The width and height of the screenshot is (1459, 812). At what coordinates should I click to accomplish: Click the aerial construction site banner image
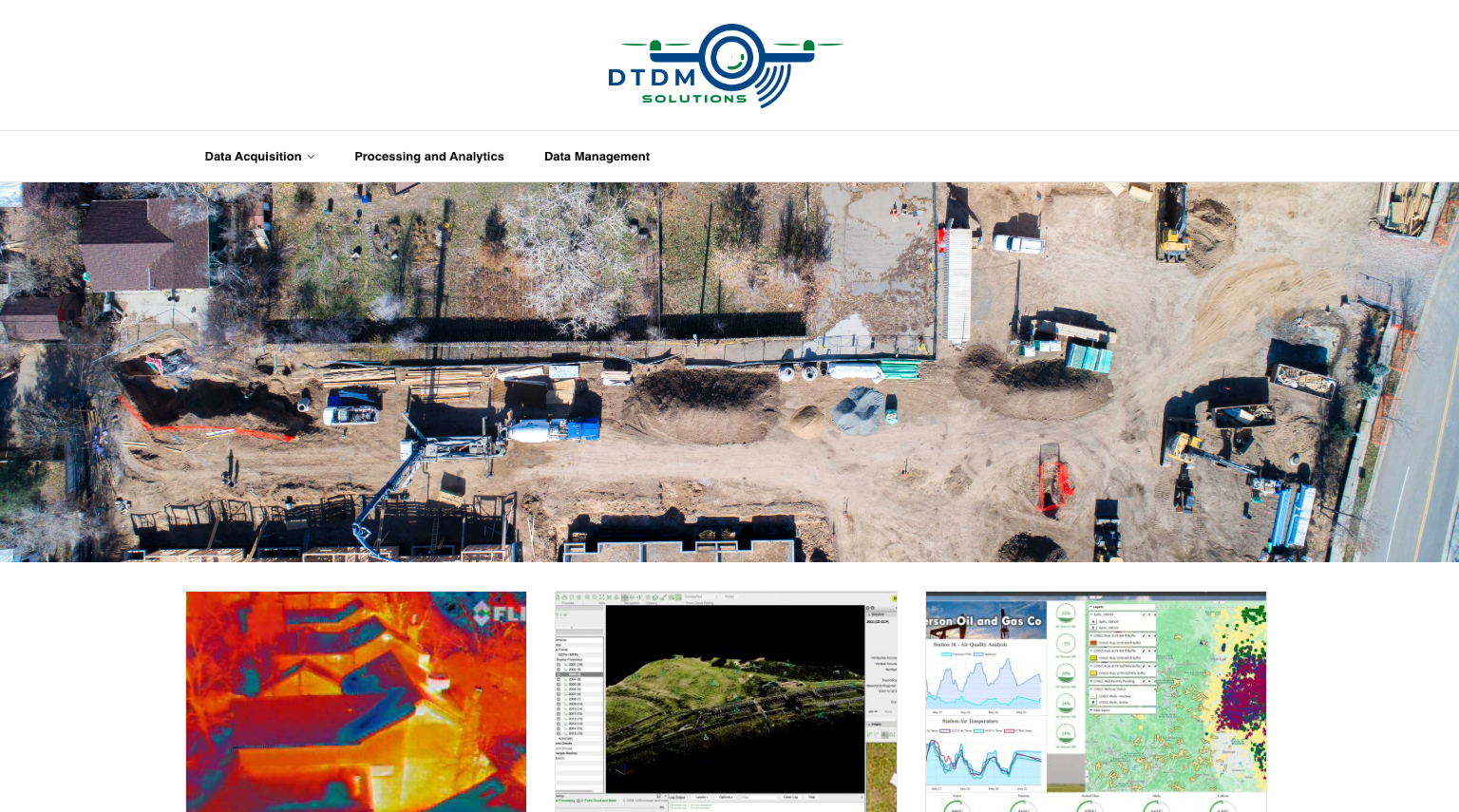pos(729,372)
